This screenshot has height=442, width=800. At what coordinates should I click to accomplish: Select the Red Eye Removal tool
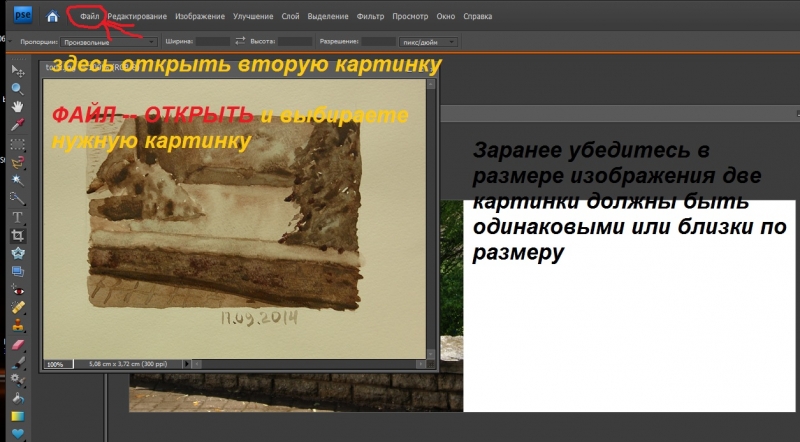17,289
